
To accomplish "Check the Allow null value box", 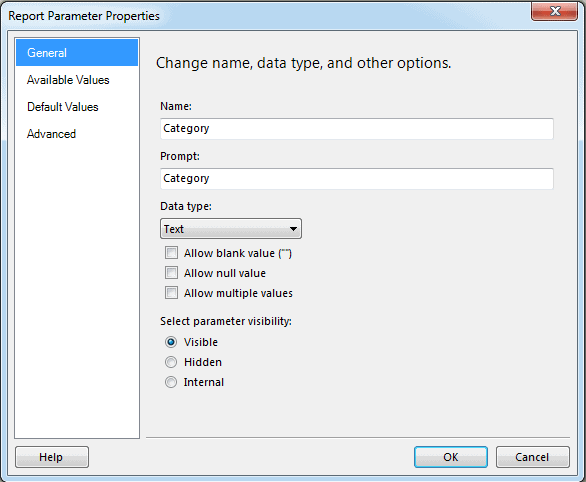I will click(171, 273).
